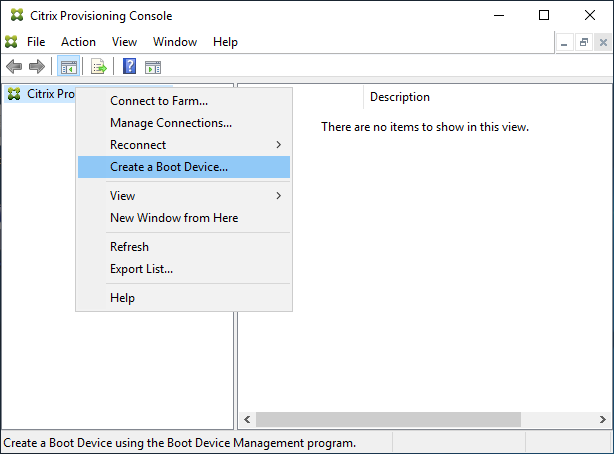Click the horizontal scrollbar left arrow
The height and width of the screenshot is (454, 614).
[x=247, y=420]
